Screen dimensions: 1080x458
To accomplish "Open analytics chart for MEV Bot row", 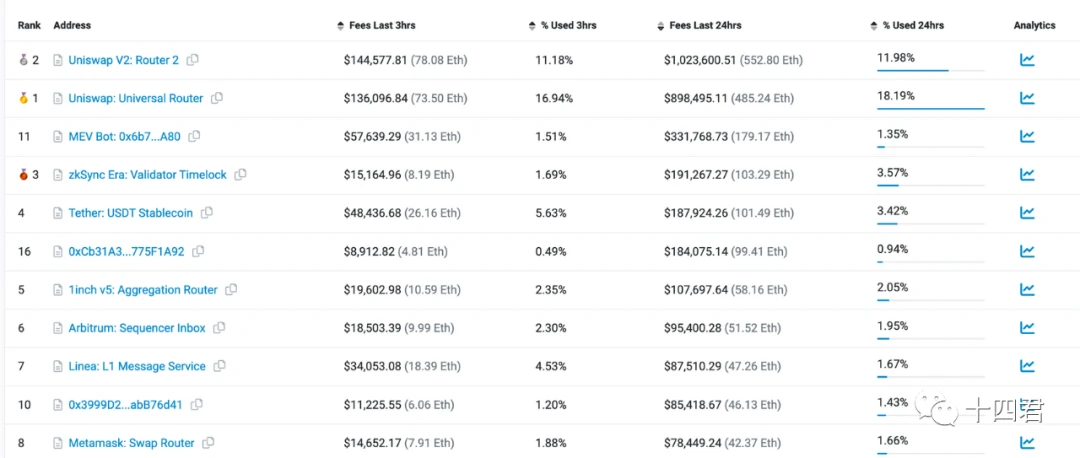I will pyautogui.click(x=1027, y=136).
